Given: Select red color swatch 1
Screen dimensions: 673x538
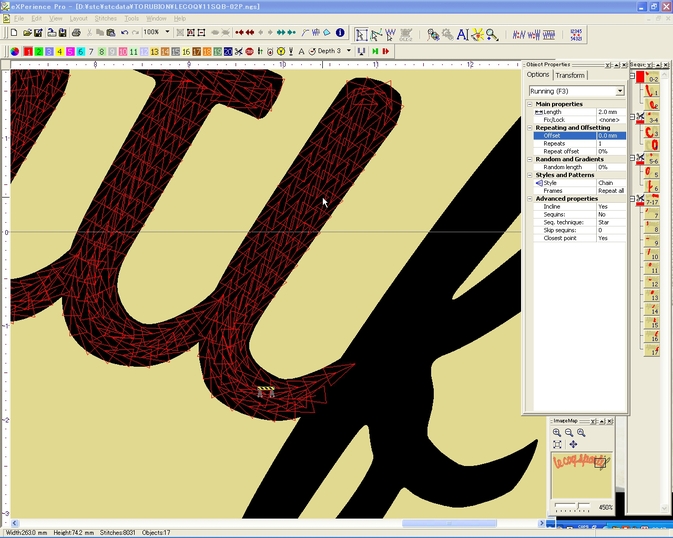Looking at the screenshot, I should tap(28, 52).
